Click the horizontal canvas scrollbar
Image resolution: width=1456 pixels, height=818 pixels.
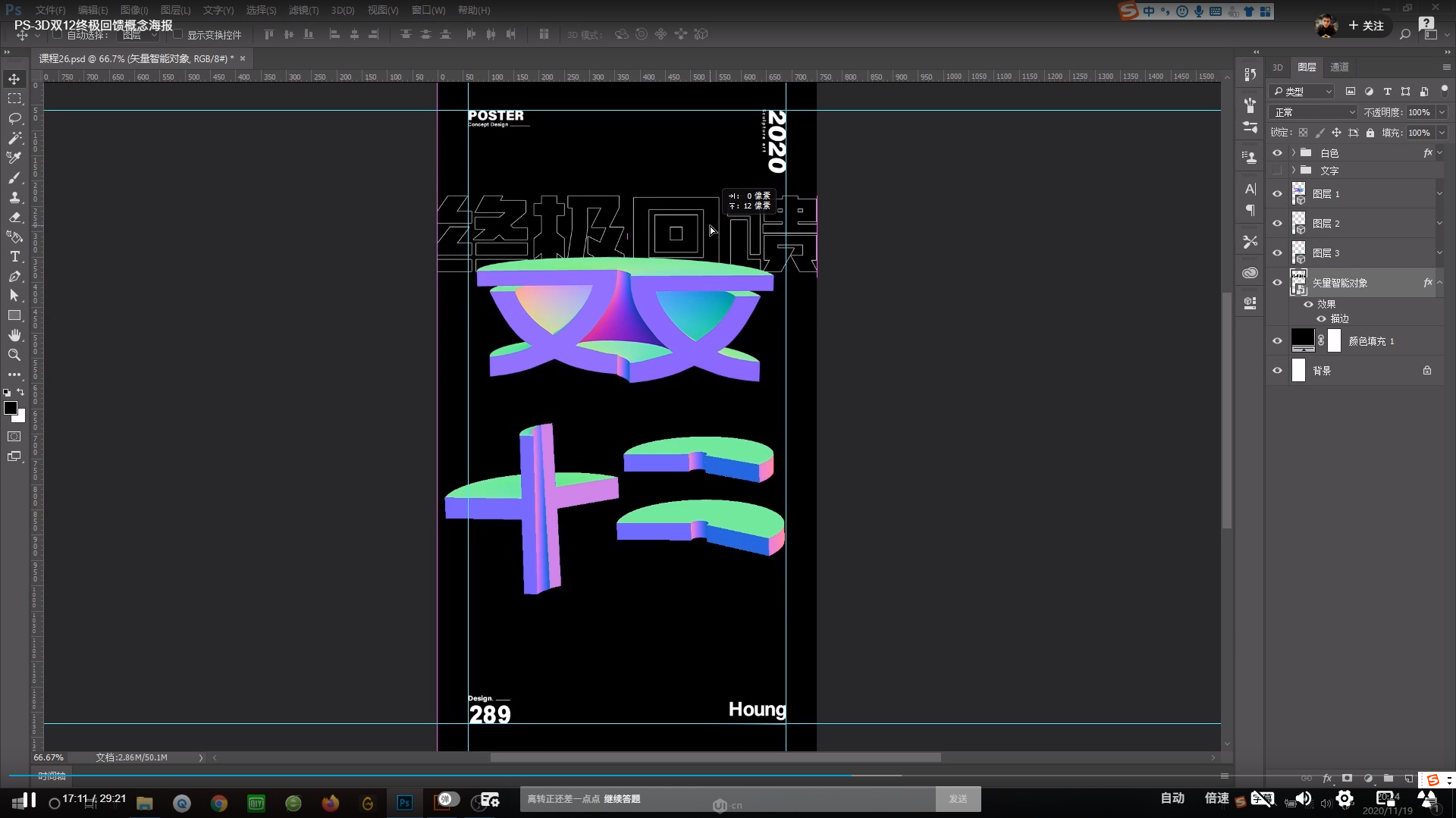click(x=715, y=757)
